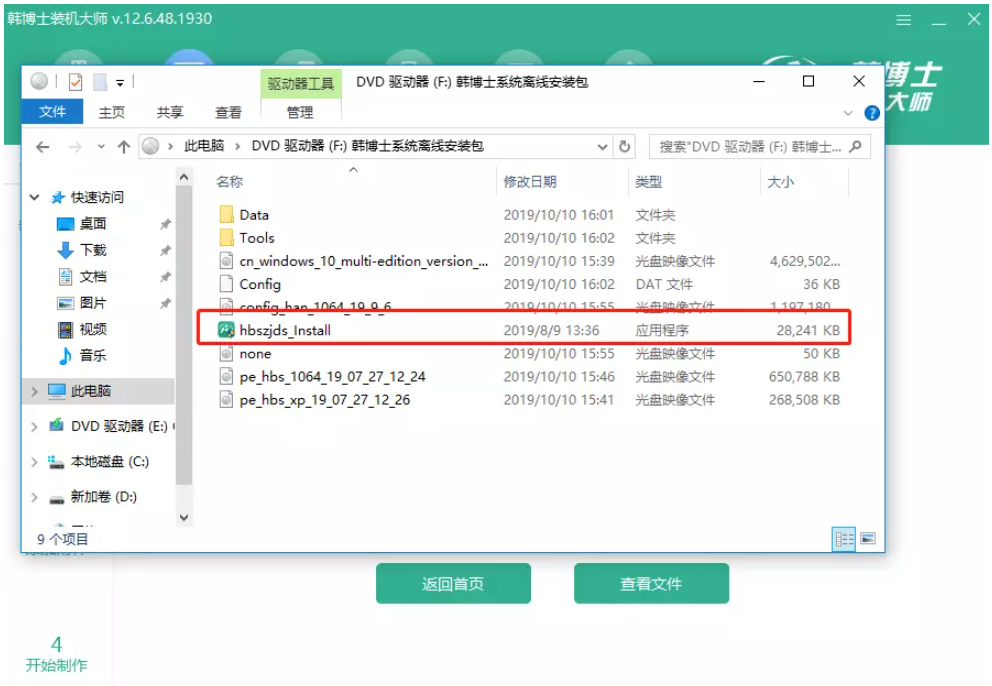Select the none disc image icon
The image size is (992, 686).
coord(226,353)
